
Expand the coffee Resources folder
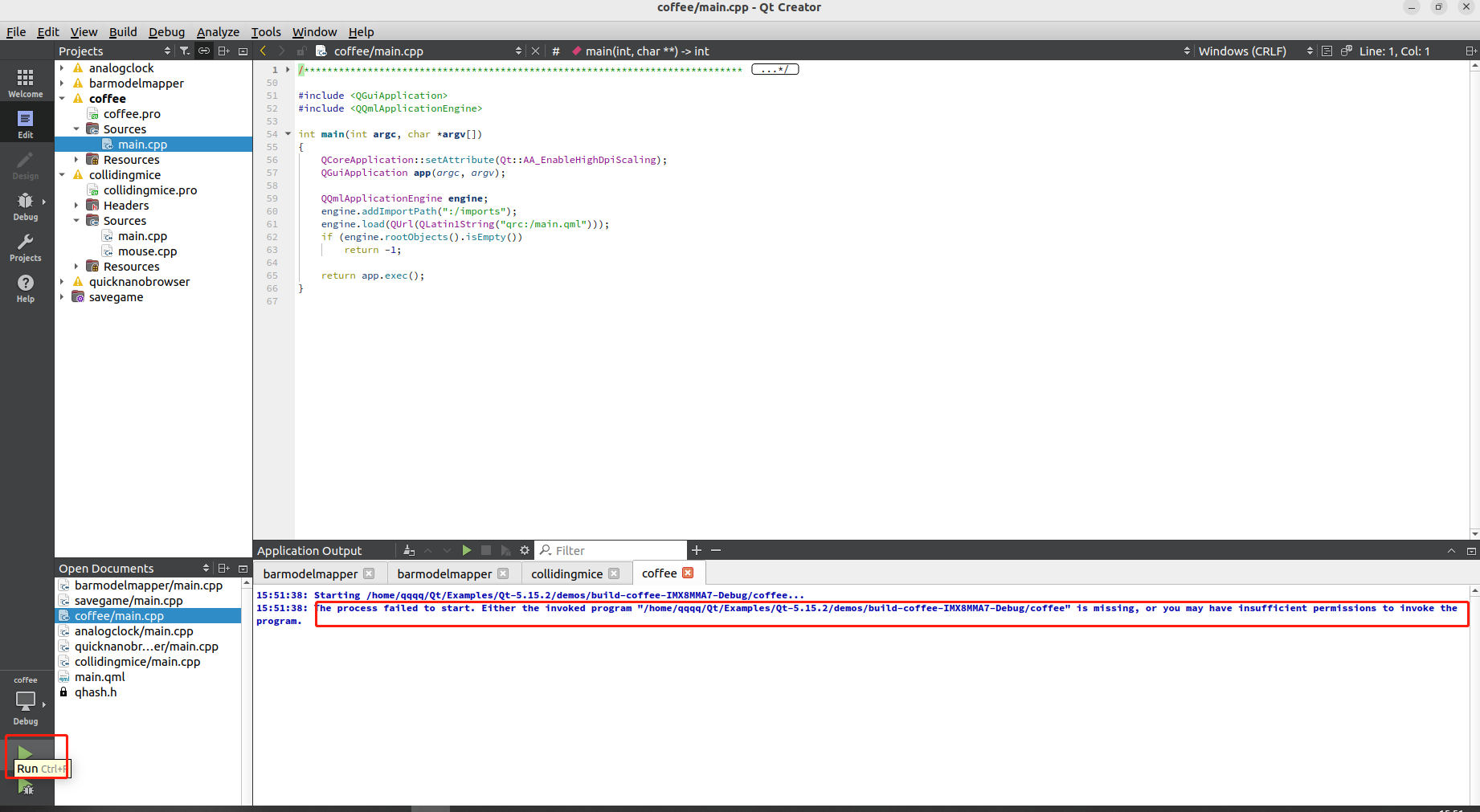point(76,160)
